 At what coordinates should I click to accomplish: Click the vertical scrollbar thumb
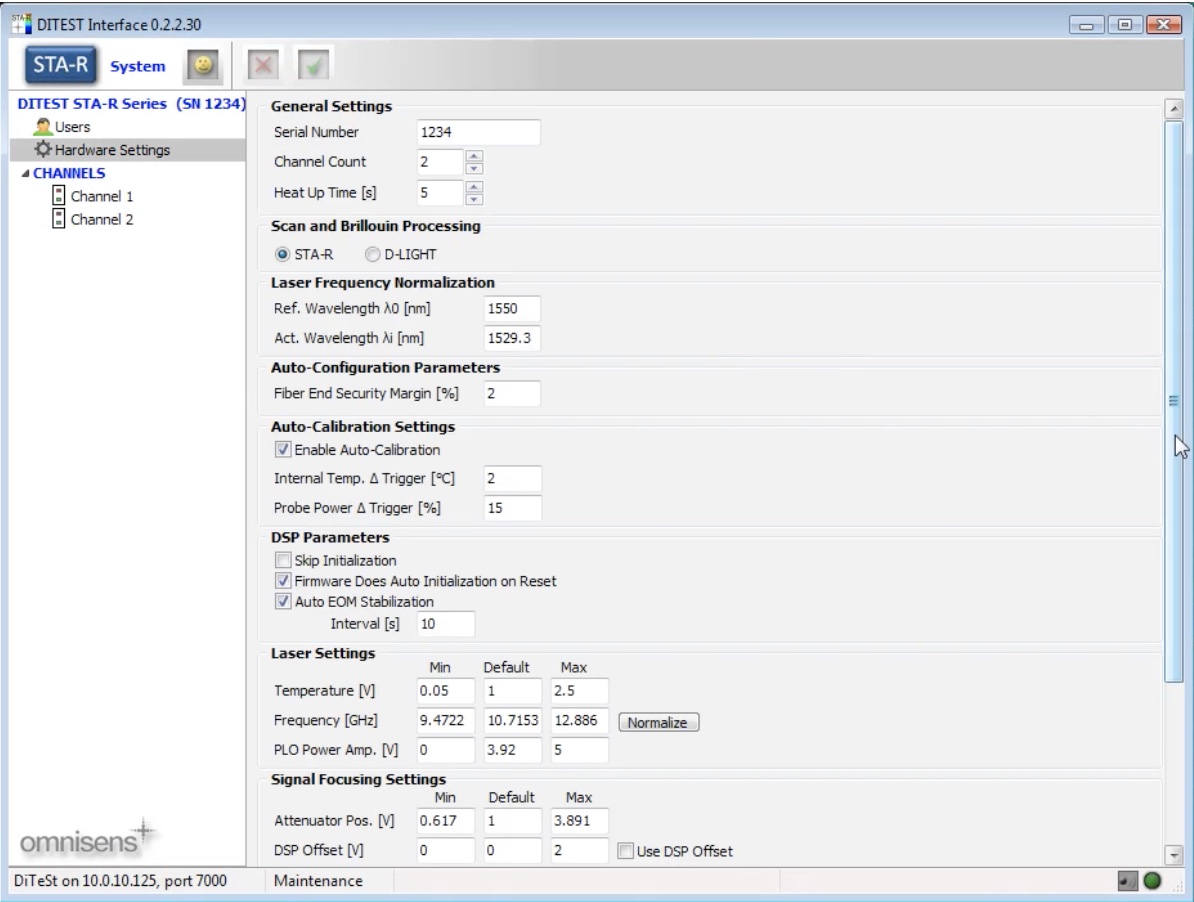pos(1174,401)
